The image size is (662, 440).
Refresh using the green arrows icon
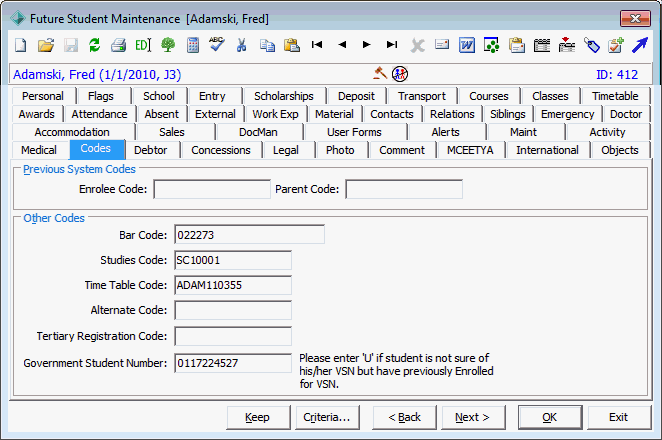(95, 45)
